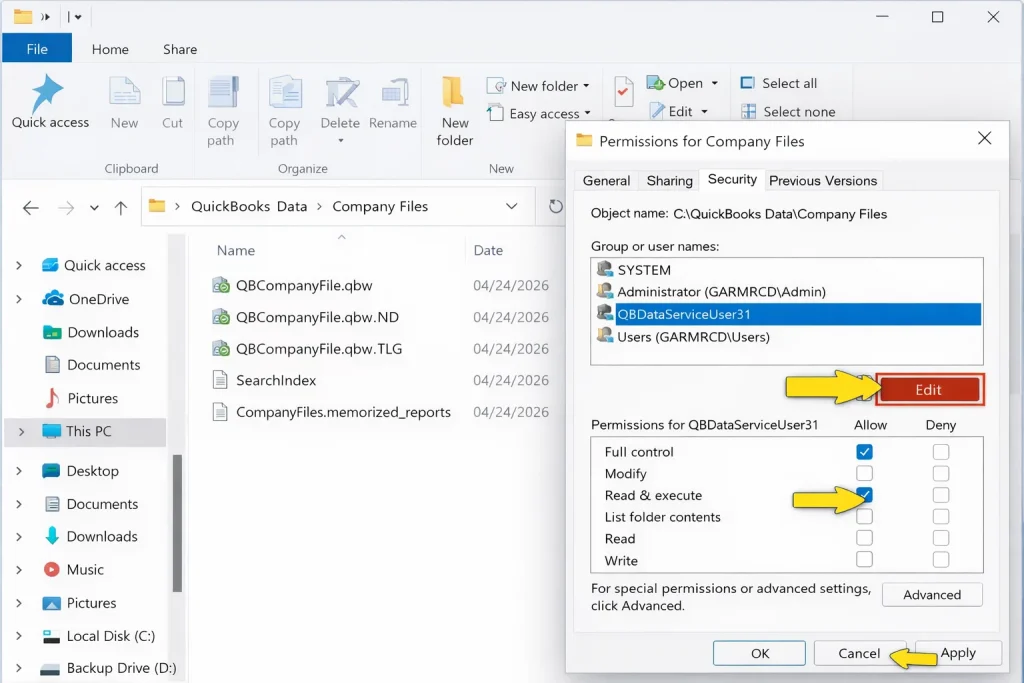The width and height of the screenshot is (1024, 683).
Task: Switch to the Home ribbon tab
Action: (110, 49)
